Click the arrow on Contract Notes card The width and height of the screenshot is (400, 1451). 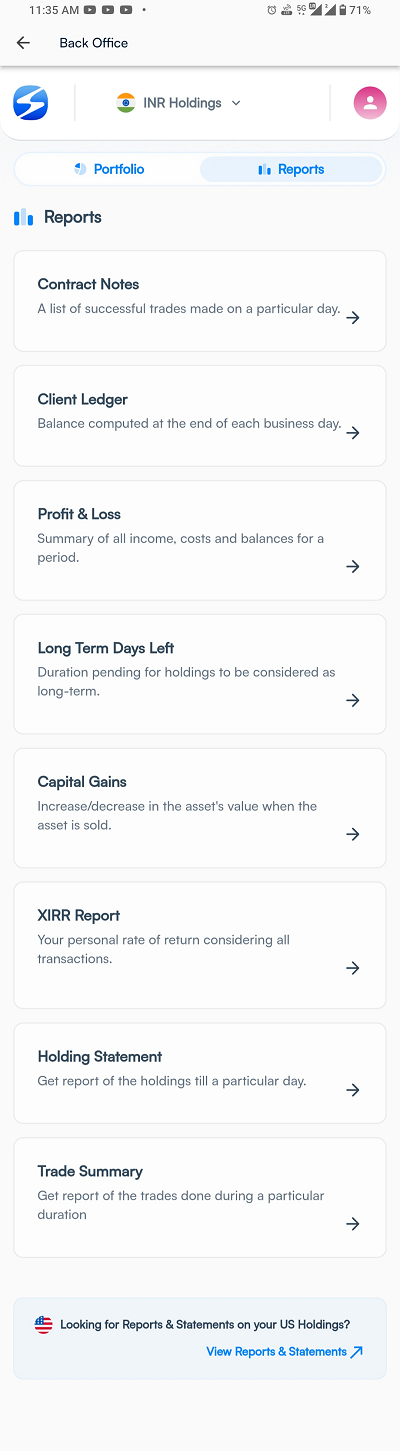[353, 318]
